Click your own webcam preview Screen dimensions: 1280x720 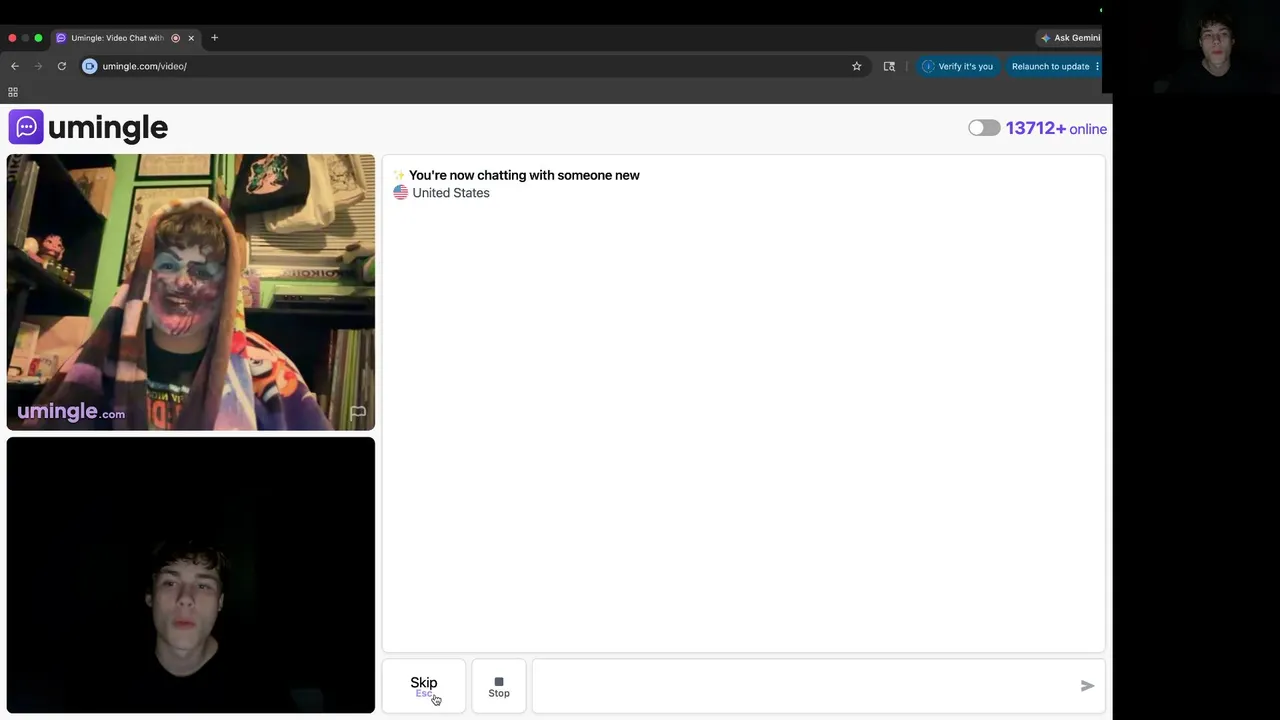click(x=191, y=575)
